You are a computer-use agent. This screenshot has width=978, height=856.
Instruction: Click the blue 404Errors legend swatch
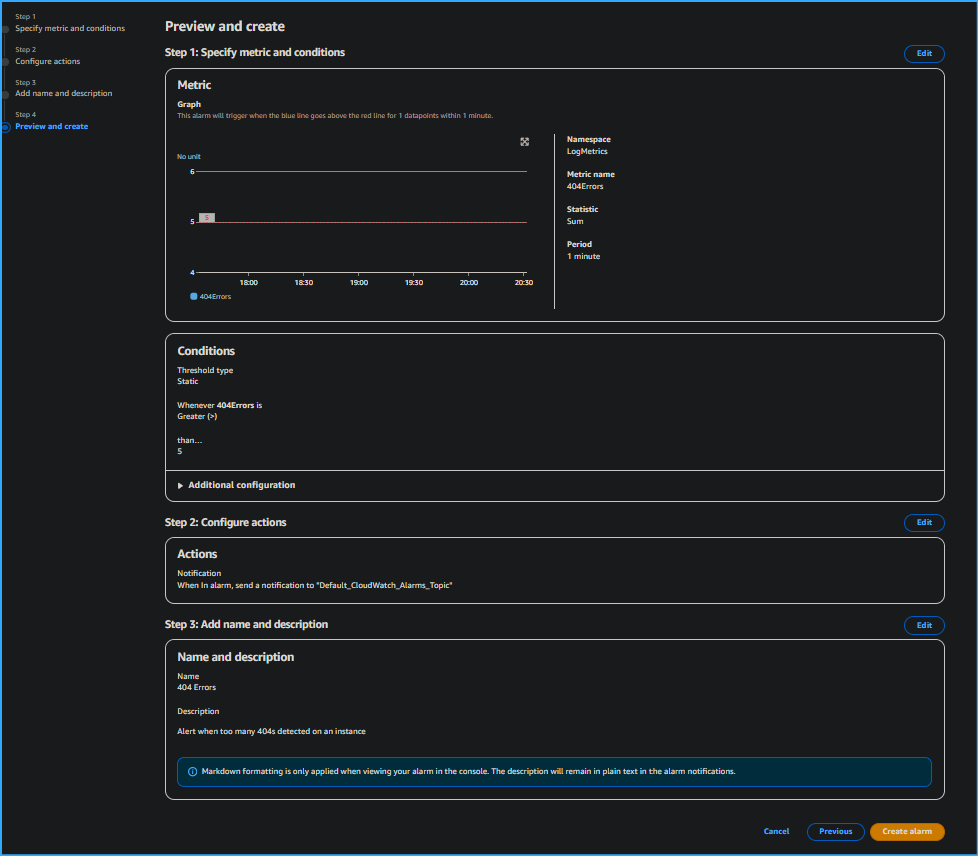[x=191, y=296]
